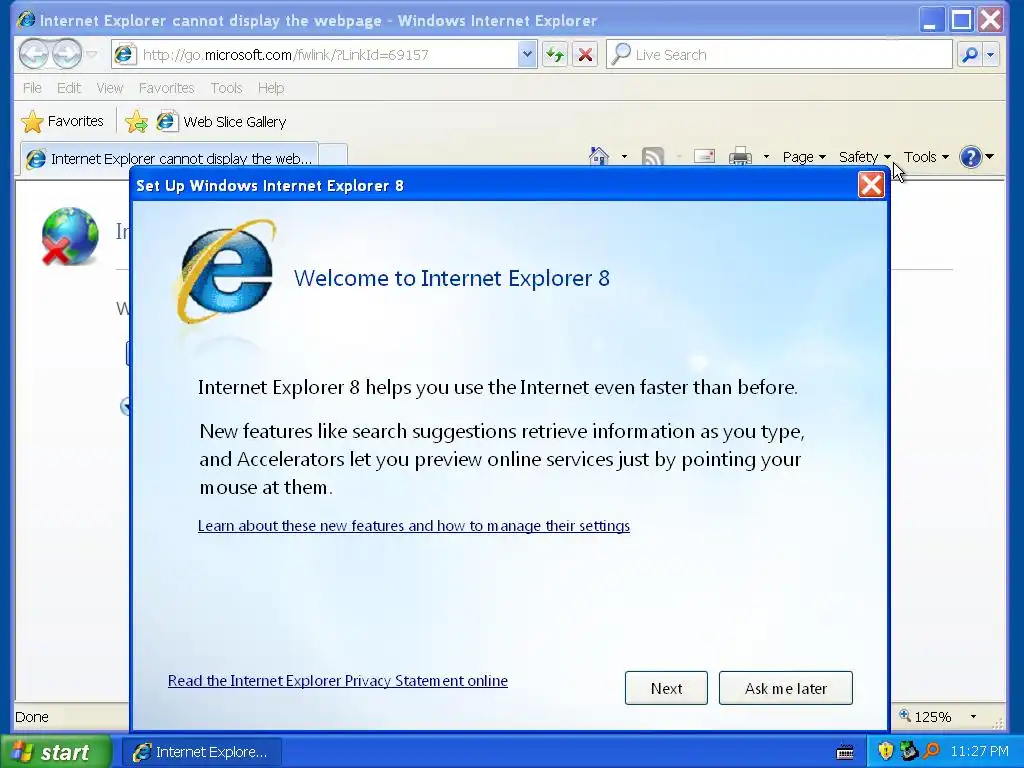Click the Print icon
1024x768 pixels.
pyautogui.click(x=740, y=157)
